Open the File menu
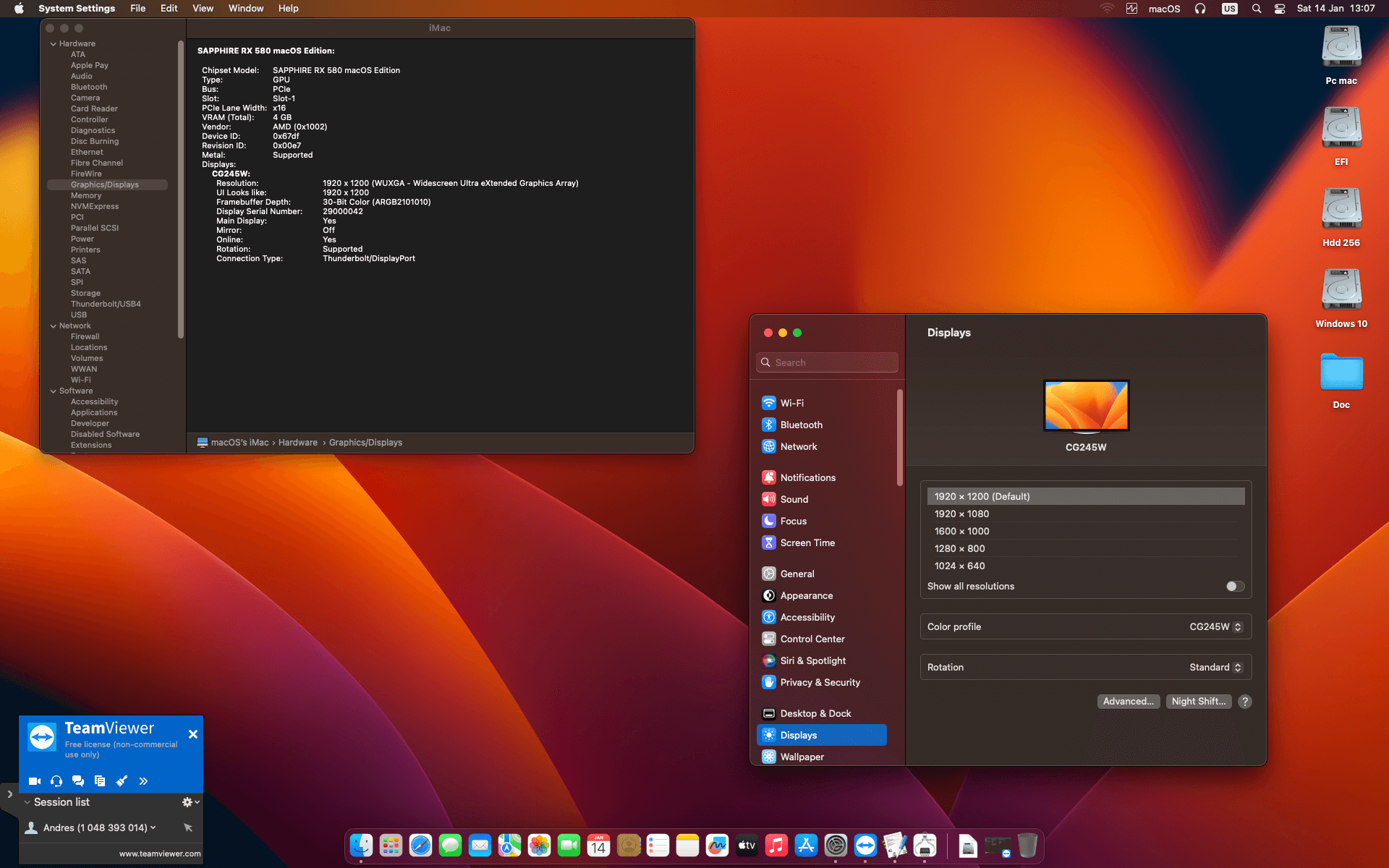 pyautogui.click(x=137, y=9)
